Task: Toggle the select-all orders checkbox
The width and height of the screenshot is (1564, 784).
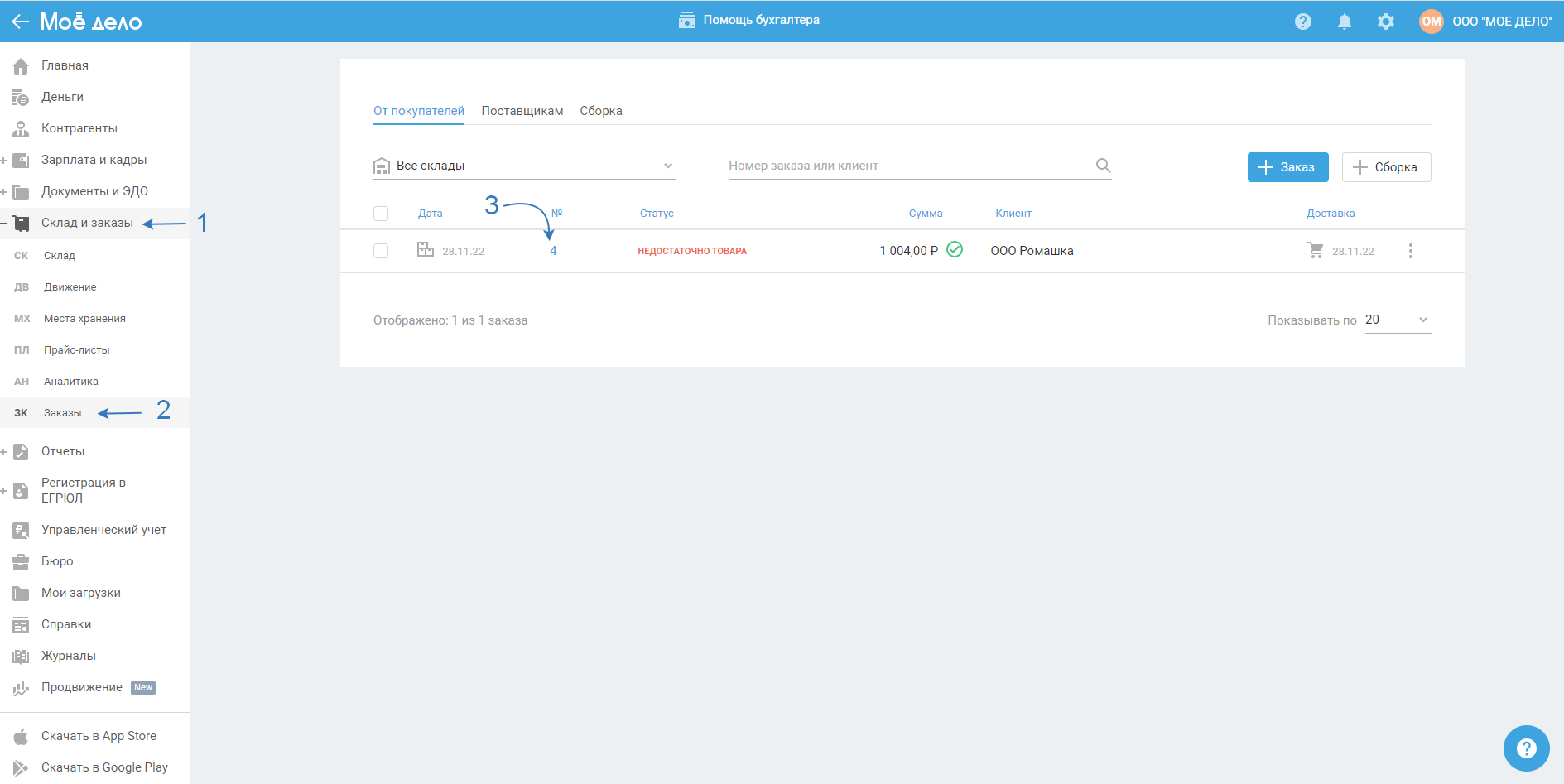Action: [x=381, y=214]
